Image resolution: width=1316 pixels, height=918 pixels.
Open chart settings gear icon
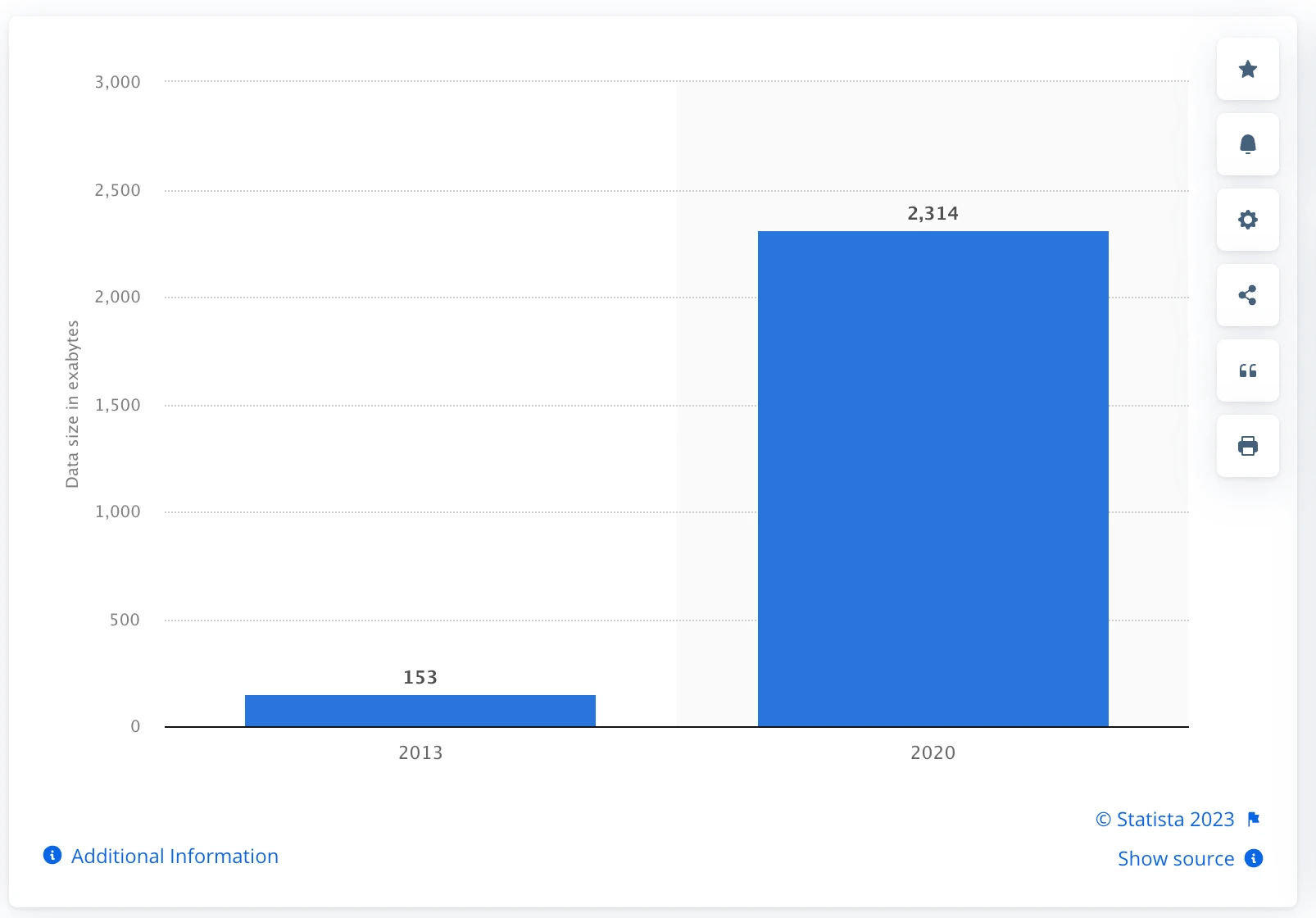[1248, 220]
